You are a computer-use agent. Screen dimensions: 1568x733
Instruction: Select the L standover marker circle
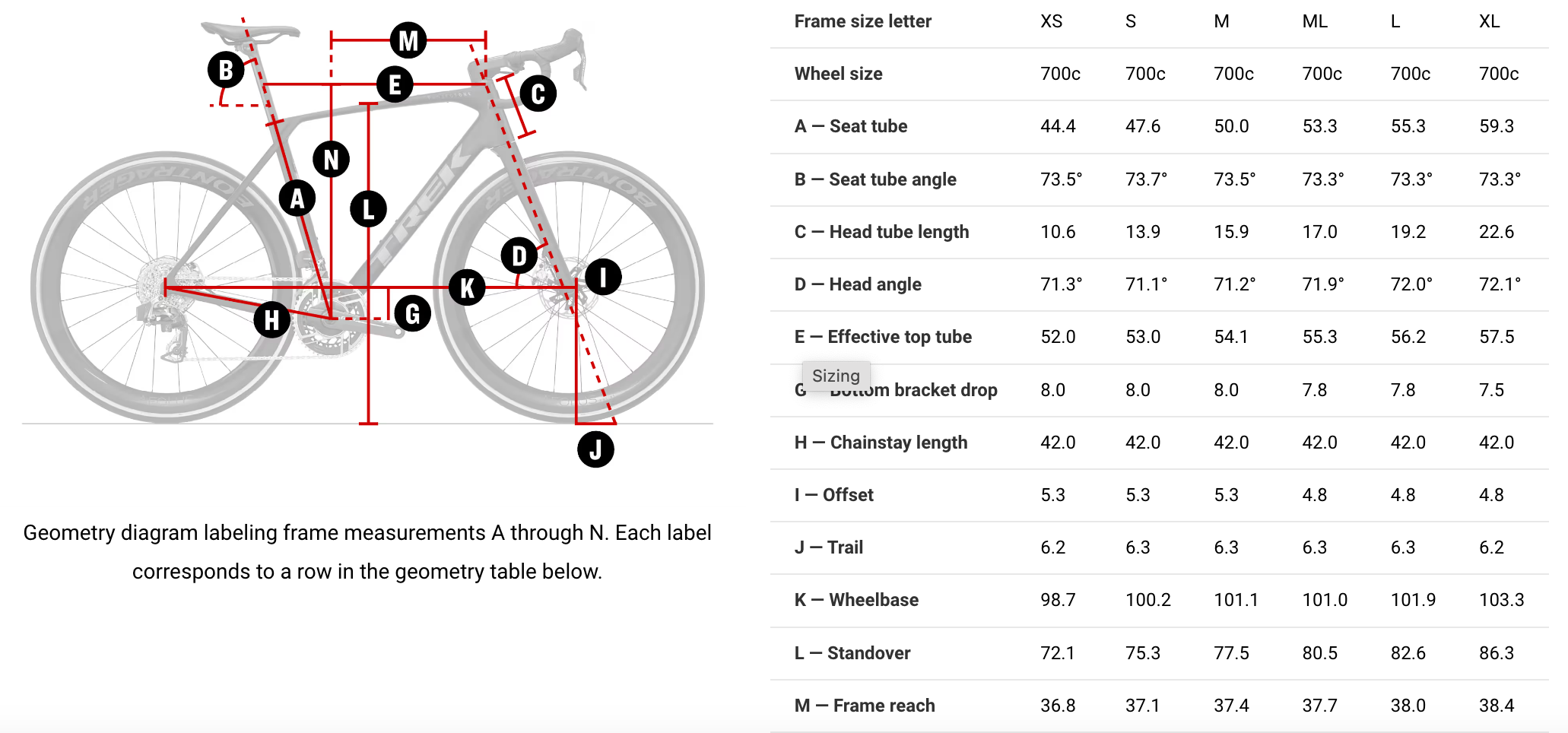point(369,209)
